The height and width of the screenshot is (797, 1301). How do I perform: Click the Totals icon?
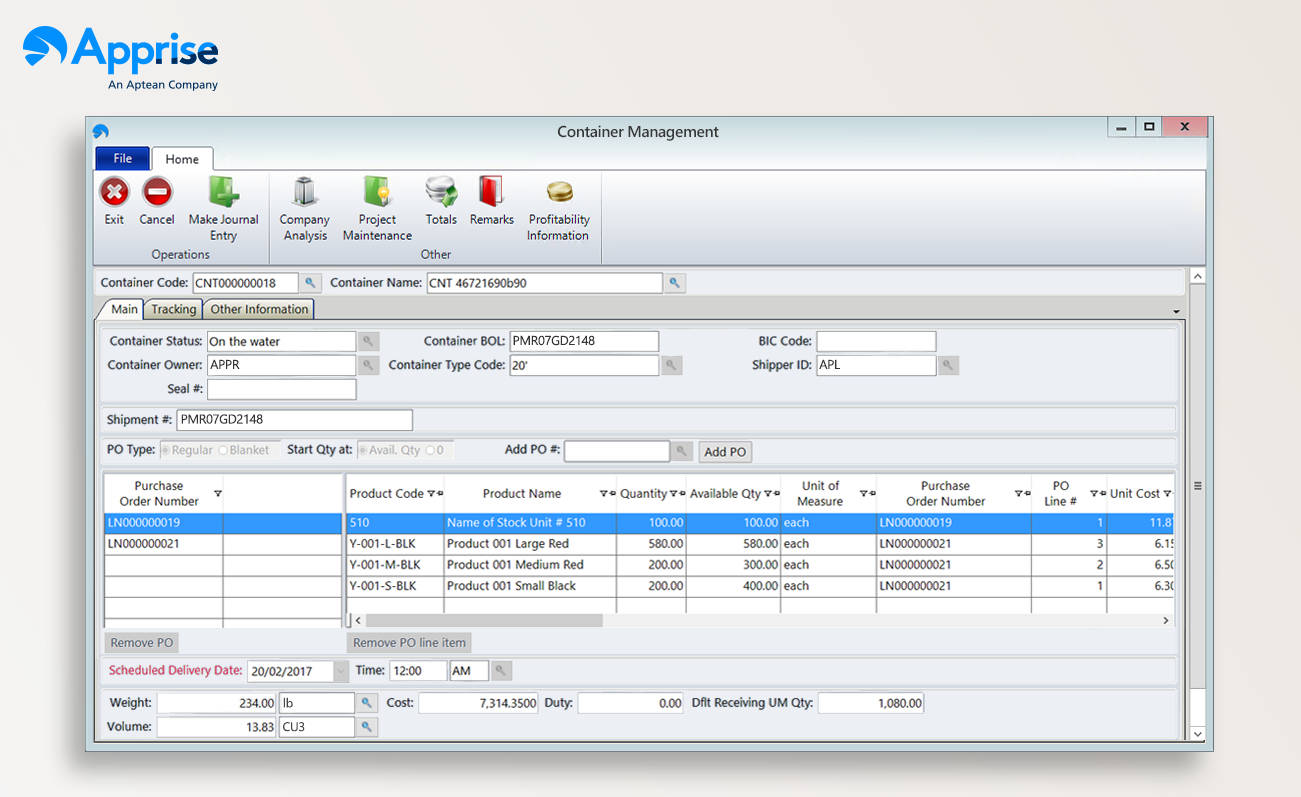[441, 205]
